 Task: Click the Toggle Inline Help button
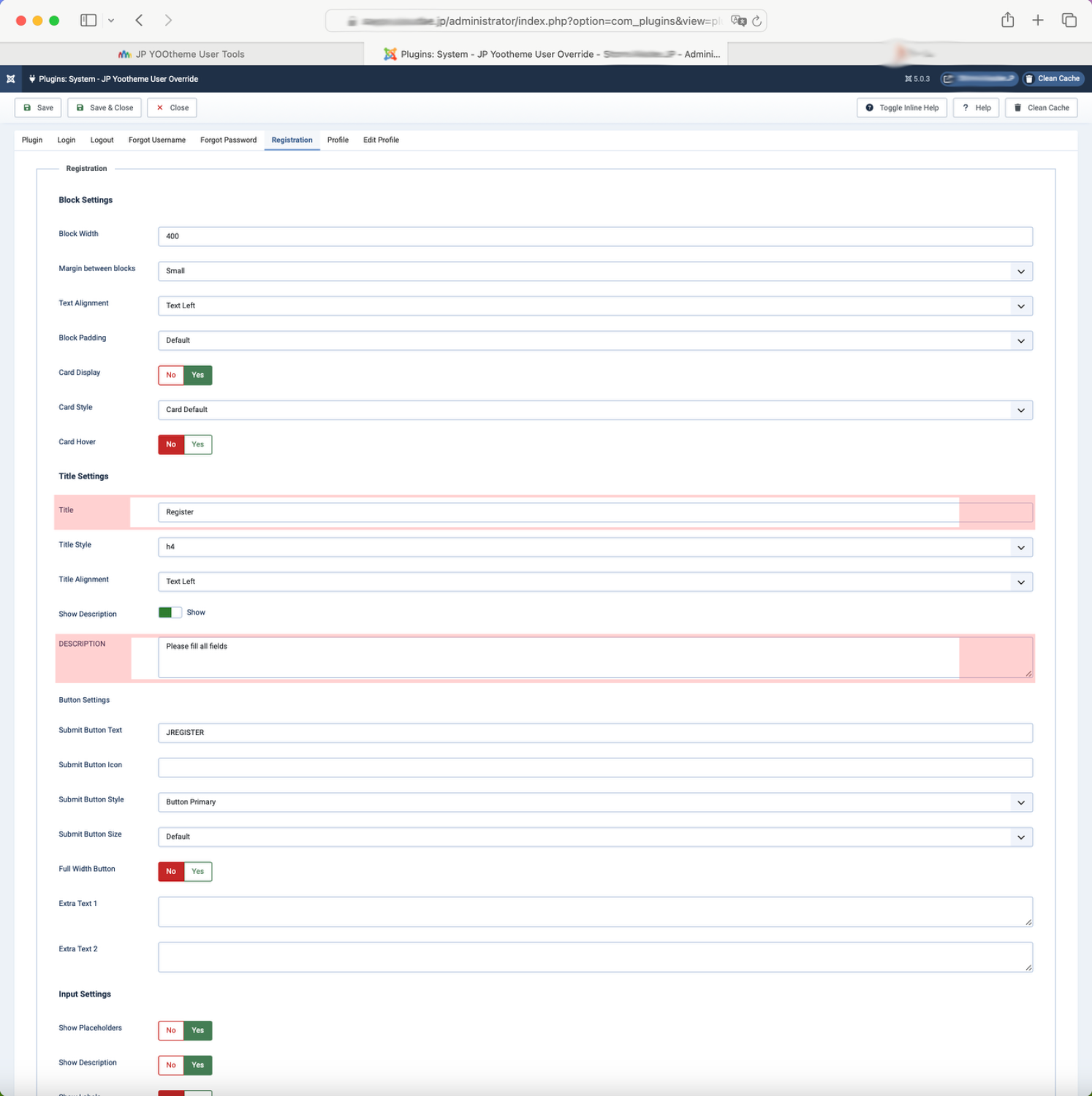902,108
